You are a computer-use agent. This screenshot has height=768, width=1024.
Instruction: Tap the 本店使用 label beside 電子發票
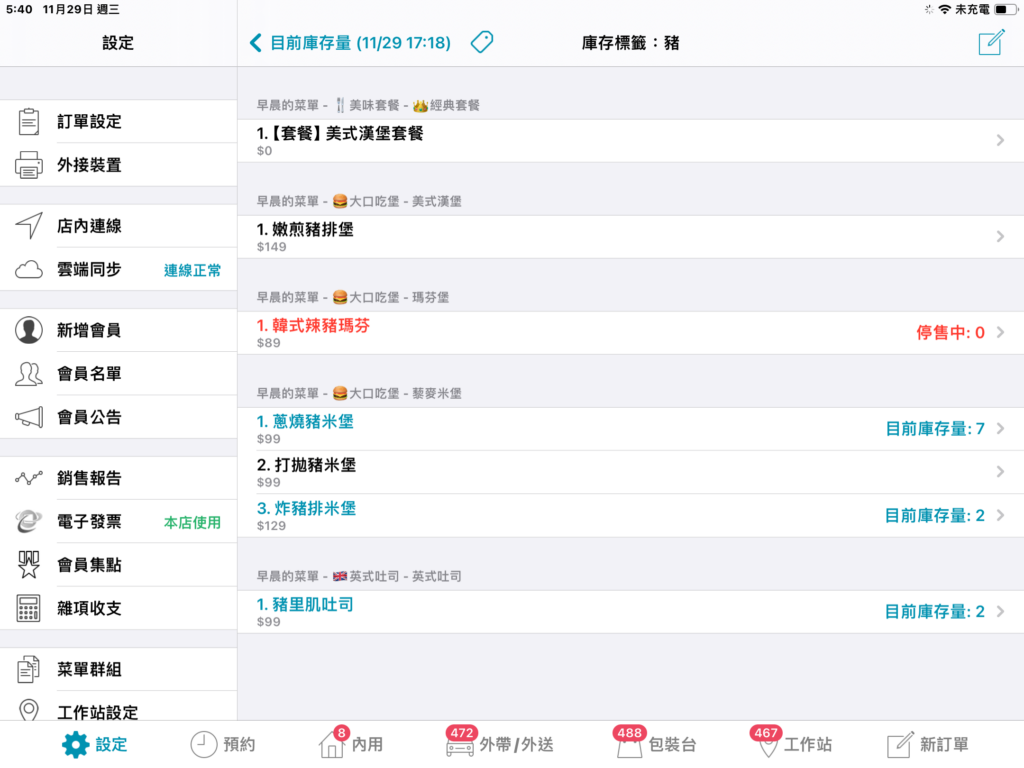pos(192,522)
